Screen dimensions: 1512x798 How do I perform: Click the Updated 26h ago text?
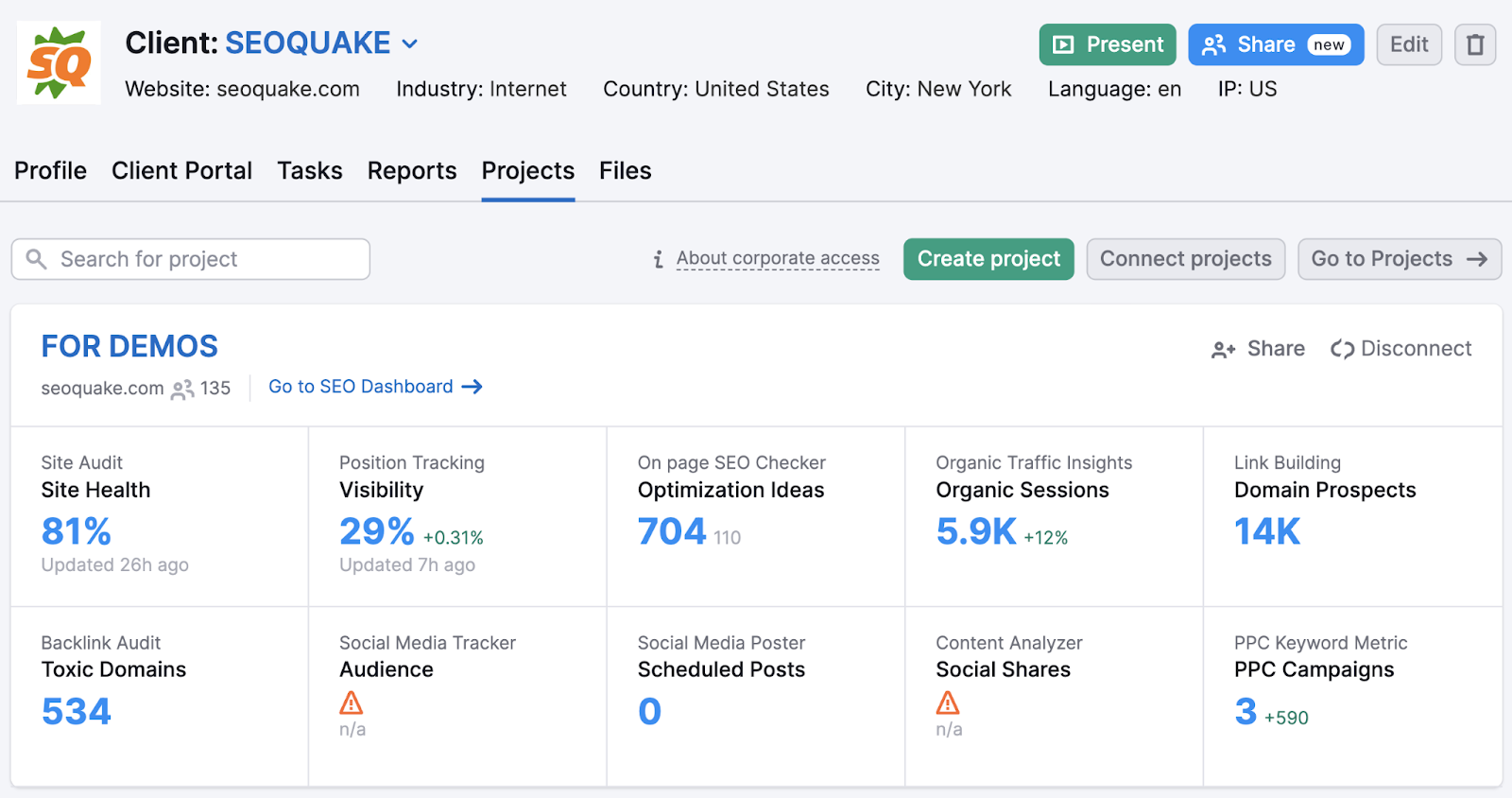click(x=114, y=564)
